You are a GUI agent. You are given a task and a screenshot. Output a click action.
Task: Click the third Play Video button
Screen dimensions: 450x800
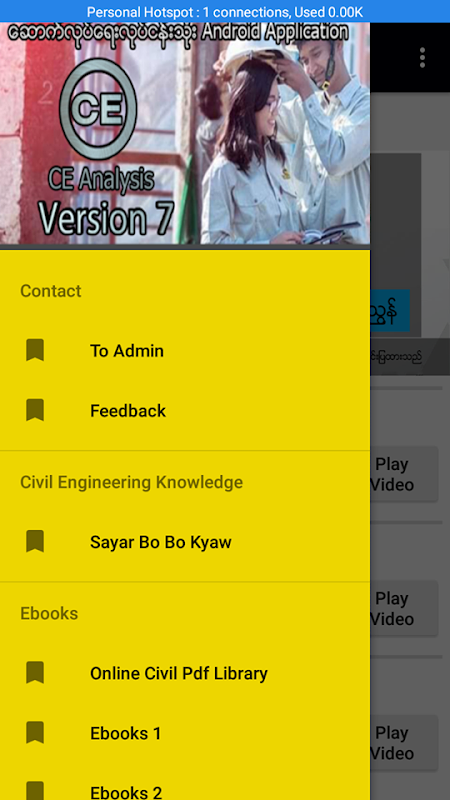[x=404, y=743]
